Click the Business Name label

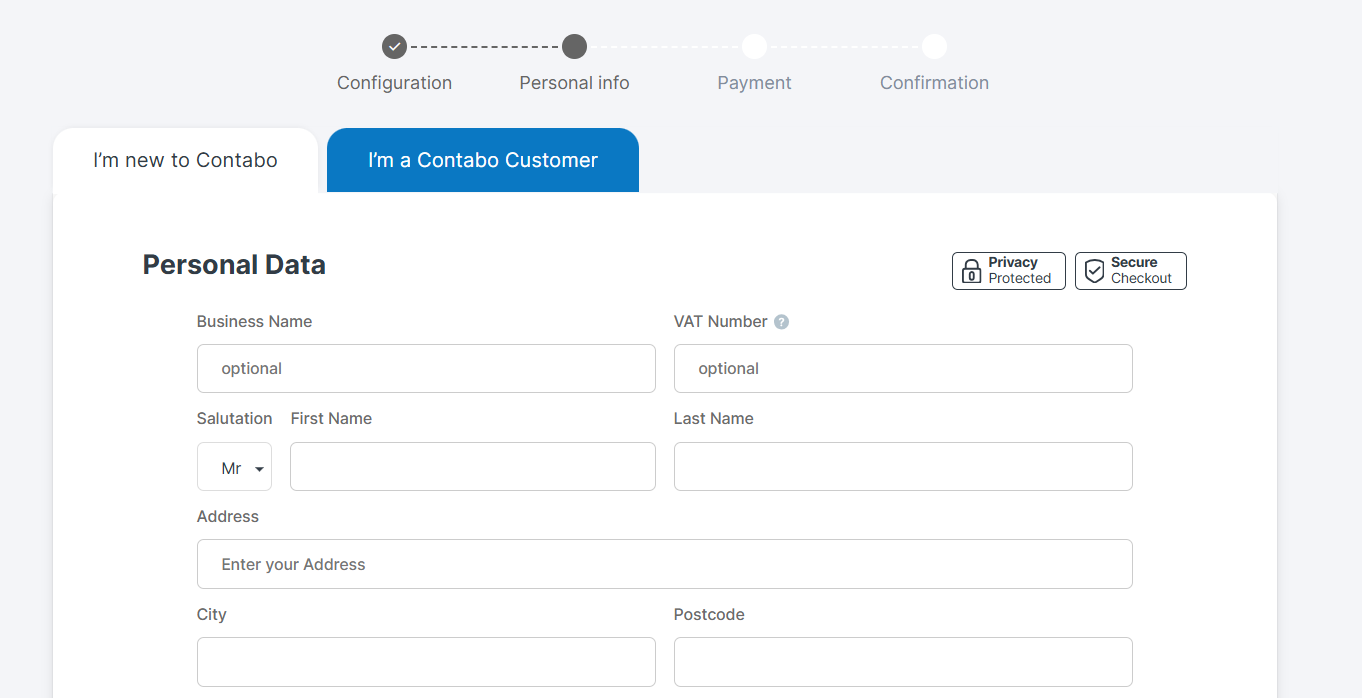pyautogui.click(x=254, y=322)
